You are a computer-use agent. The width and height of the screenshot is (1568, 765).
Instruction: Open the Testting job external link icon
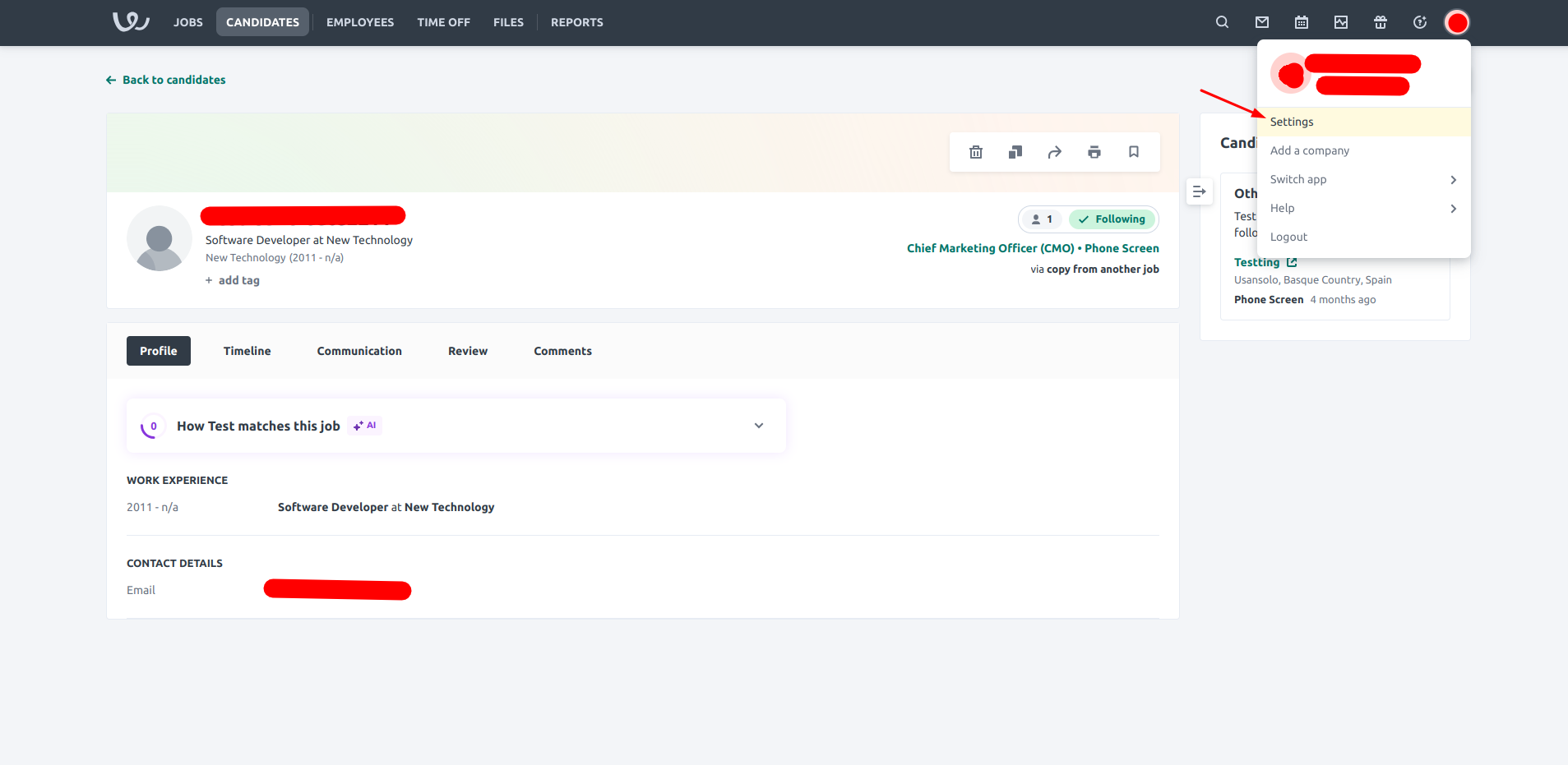click(1292, 262)
